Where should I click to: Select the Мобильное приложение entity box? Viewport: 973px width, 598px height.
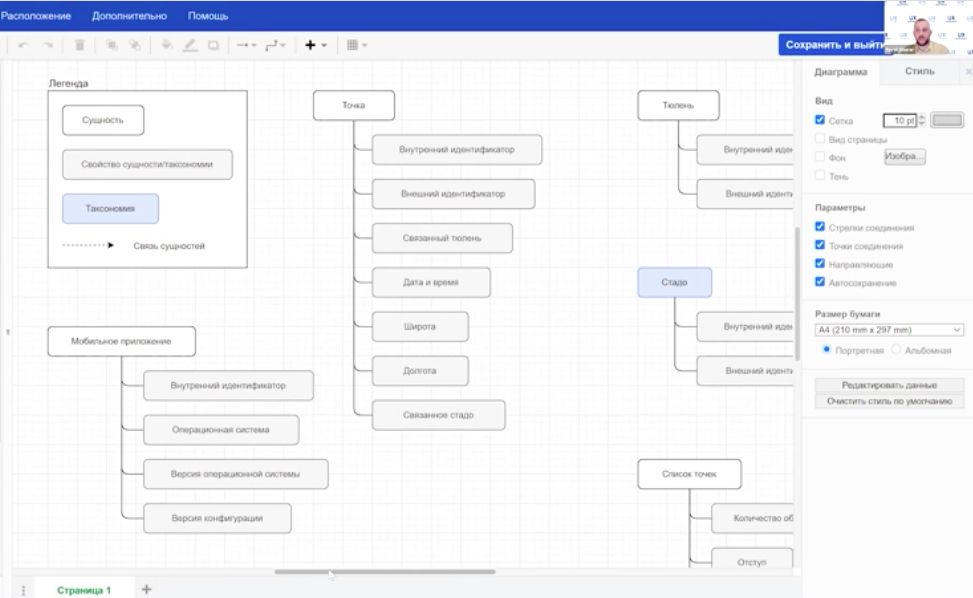click(x=122, y=341)
